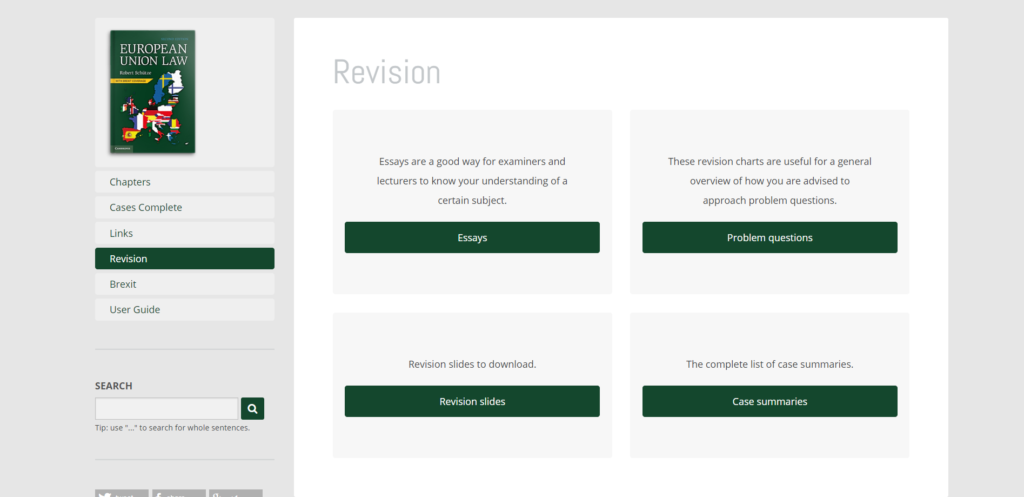Click the search tip text below field

click(172, 428)
